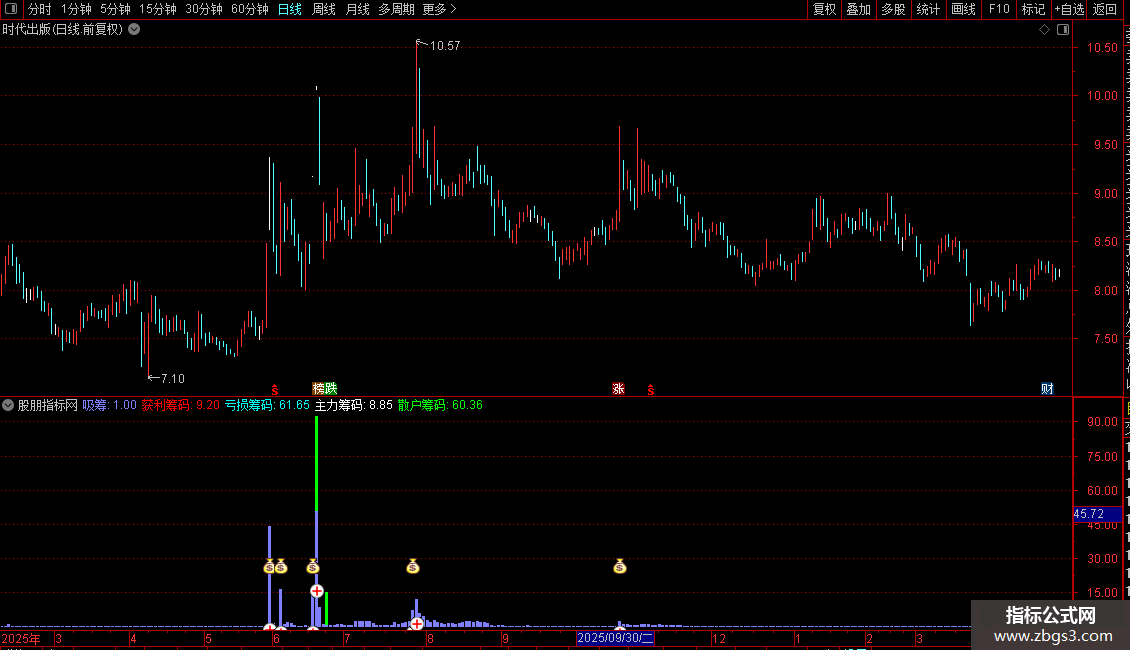Select the 15分钟 period tab
This screenshot has height=650, width=1130.
(x=158, y=9)
